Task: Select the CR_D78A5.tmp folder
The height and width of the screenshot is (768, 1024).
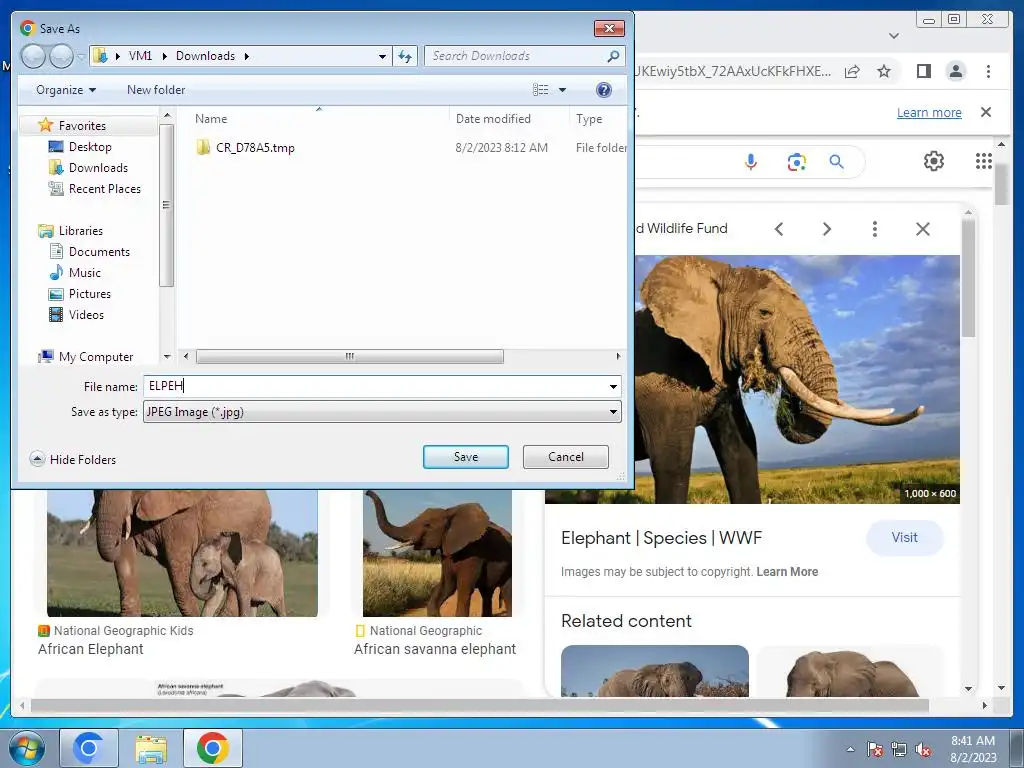Action: coord(255,148)
